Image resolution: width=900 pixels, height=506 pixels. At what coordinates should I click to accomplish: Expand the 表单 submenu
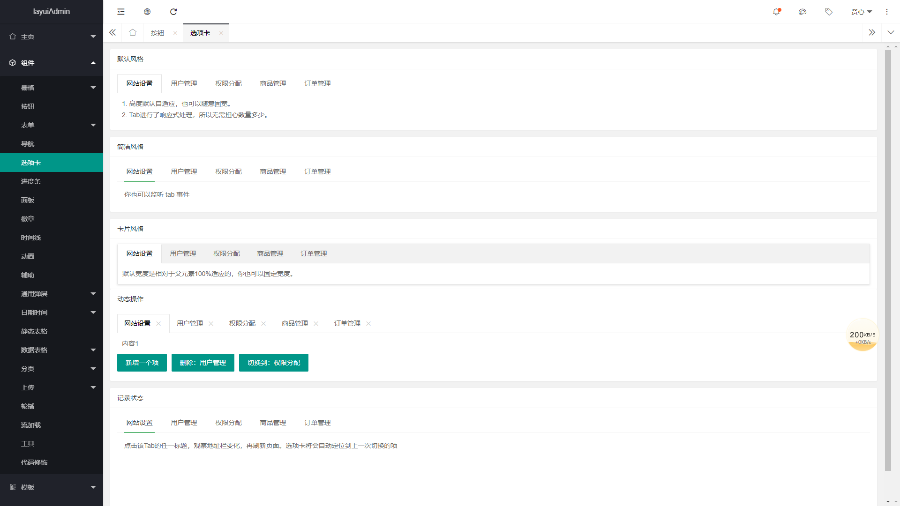click(52, 125)
